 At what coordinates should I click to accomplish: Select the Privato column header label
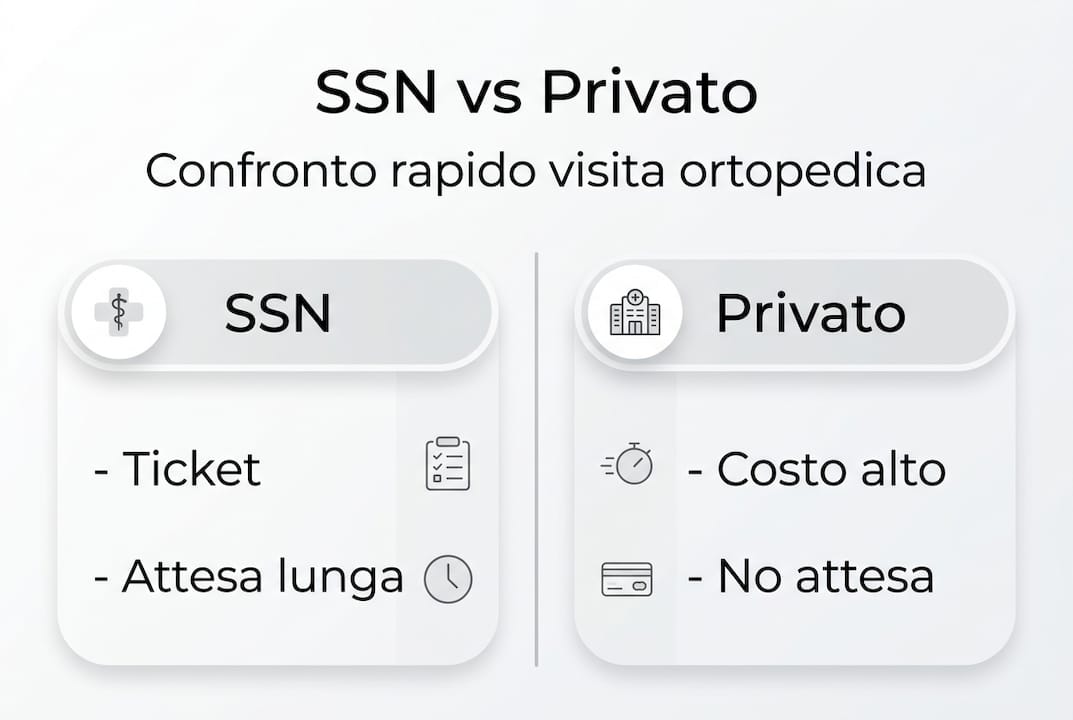[810, 314]
